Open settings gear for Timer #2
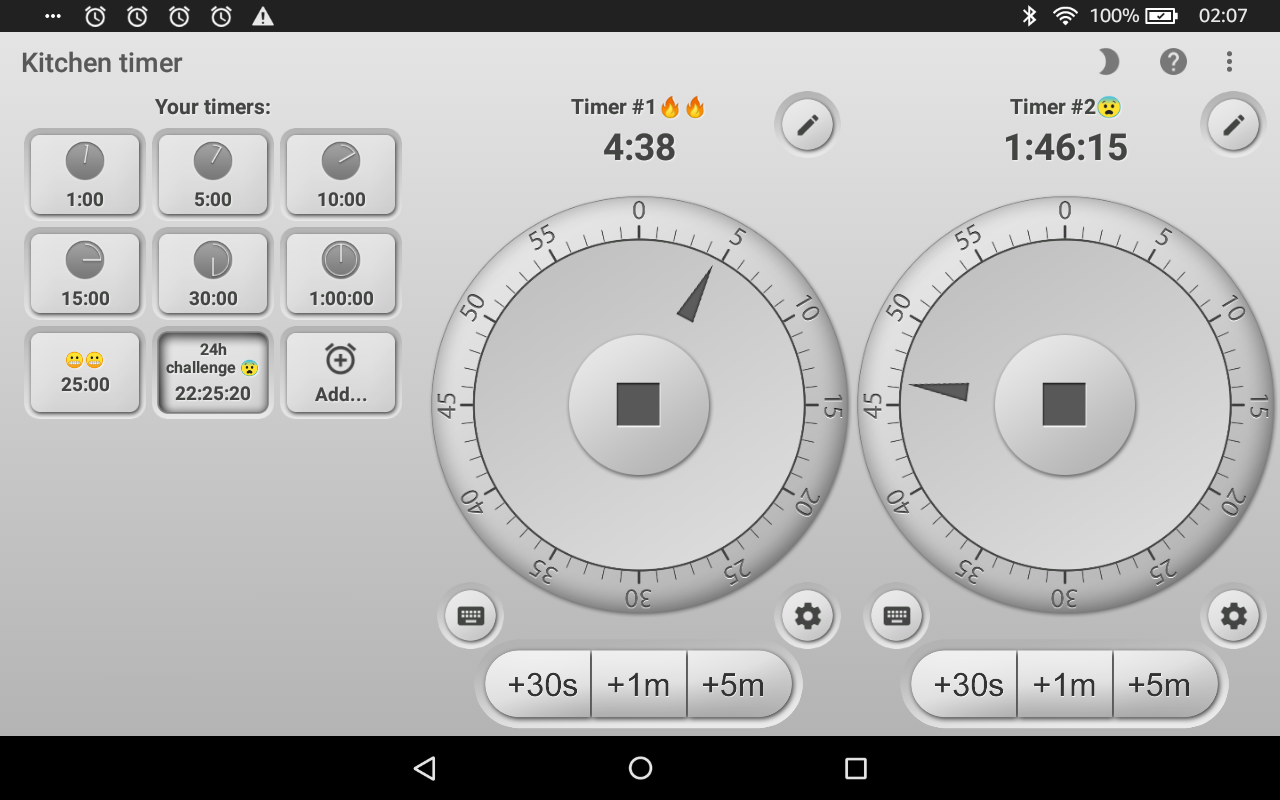 pyautogui.click(x=1232, y=617)
